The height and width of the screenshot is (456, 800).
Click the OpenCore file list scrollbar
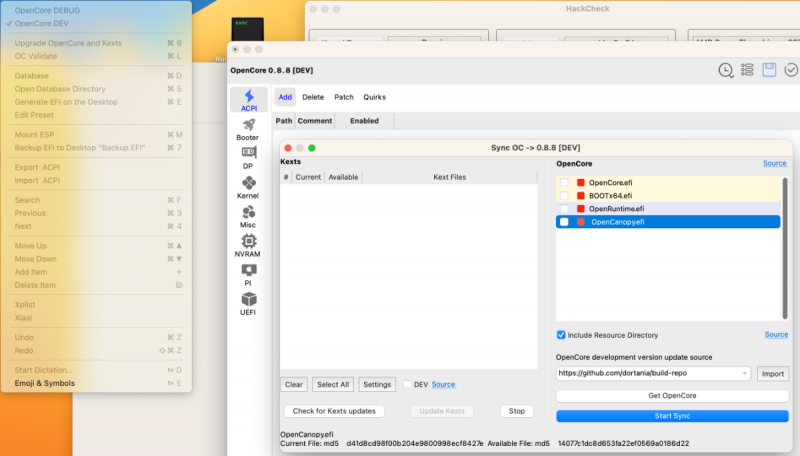pos(785,248)
